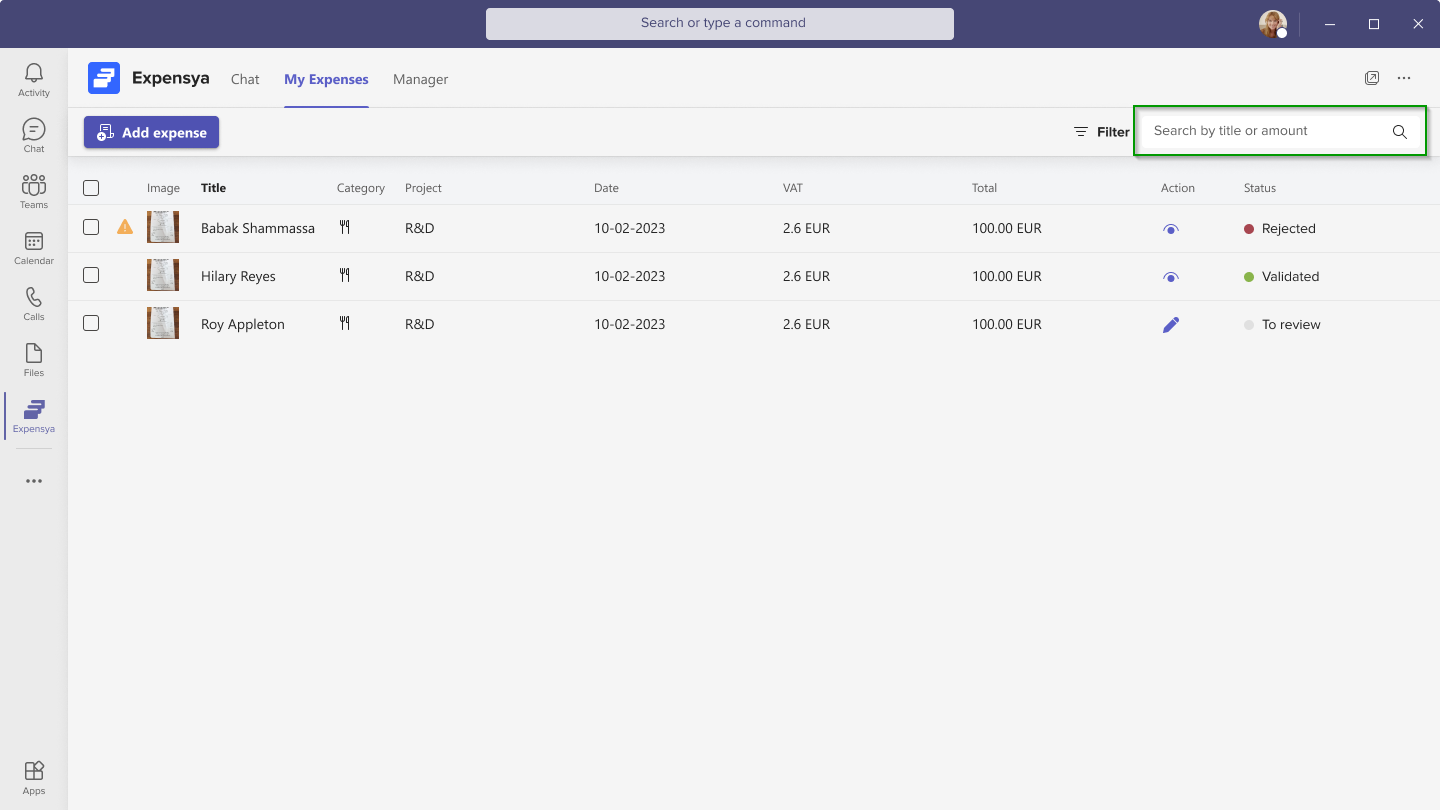Go to Calls in sidebar
Screen dimensions: 1440x810
pos(34,303)
